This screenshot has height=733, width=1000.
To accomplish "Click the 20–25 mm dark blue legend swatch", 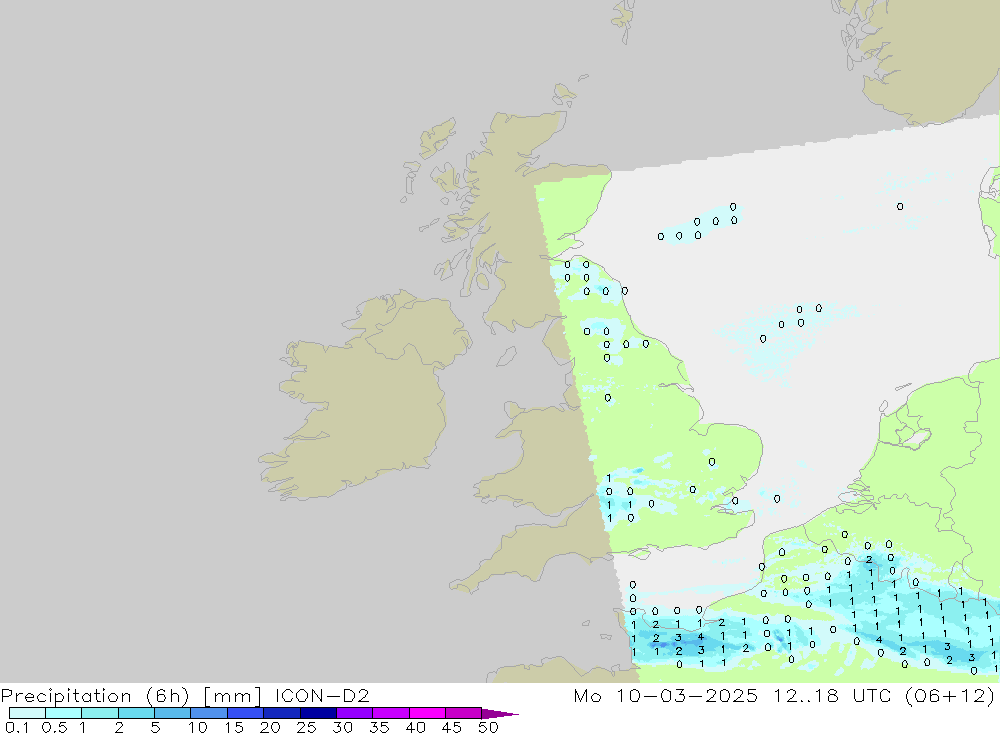I will pos(281,713).
